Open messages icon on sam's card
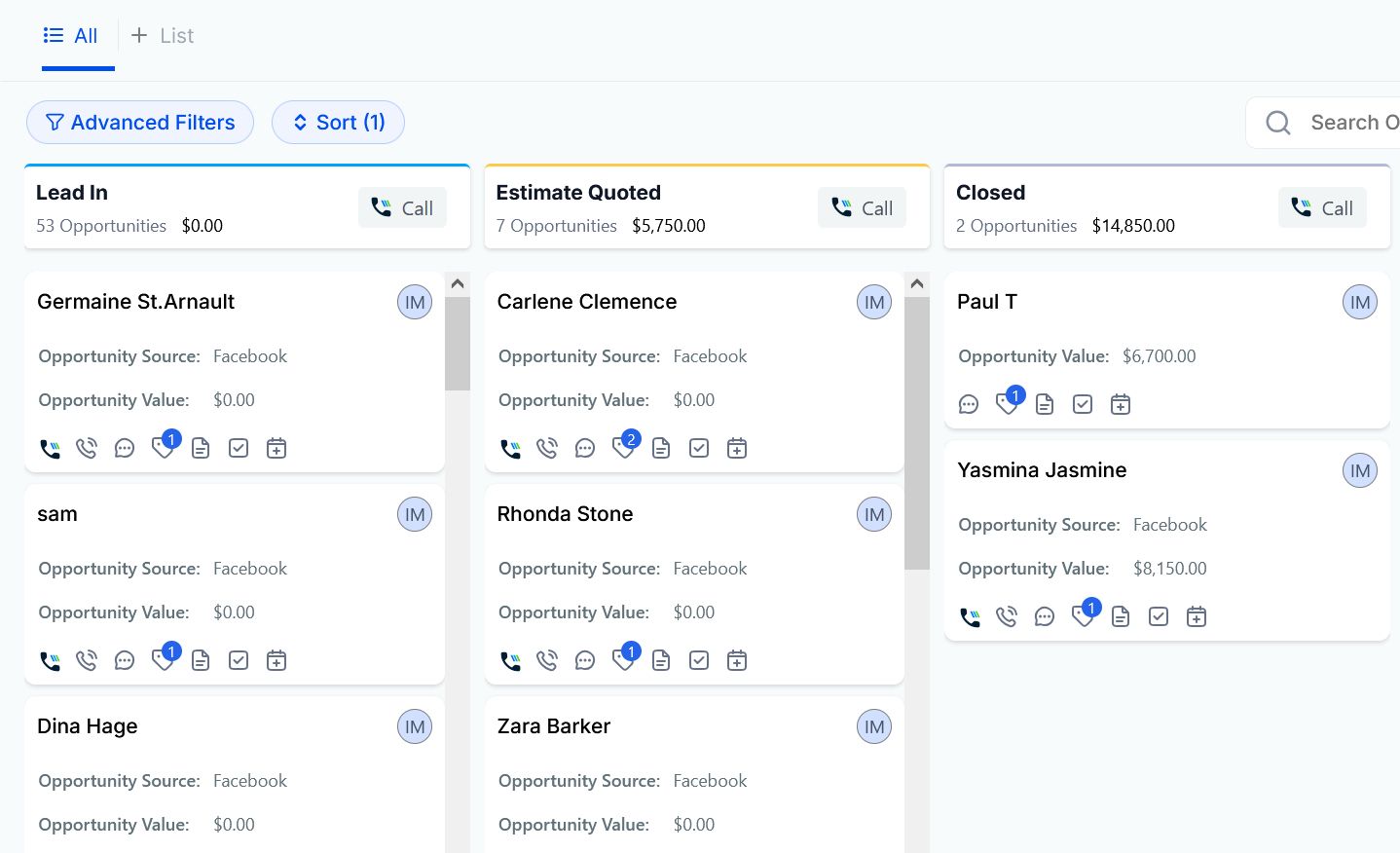1400x853 pixels. coord(125,660)
